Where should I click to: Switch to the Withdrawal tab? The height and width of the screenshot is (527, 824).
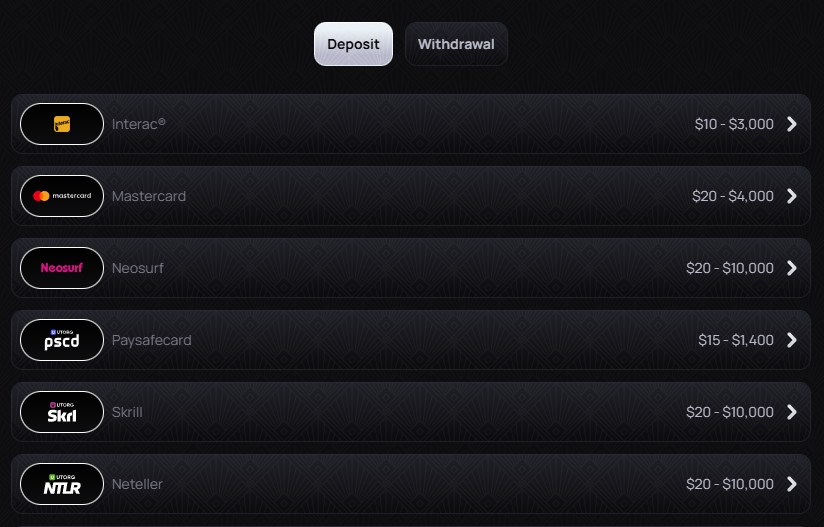(x=456, y=44)
